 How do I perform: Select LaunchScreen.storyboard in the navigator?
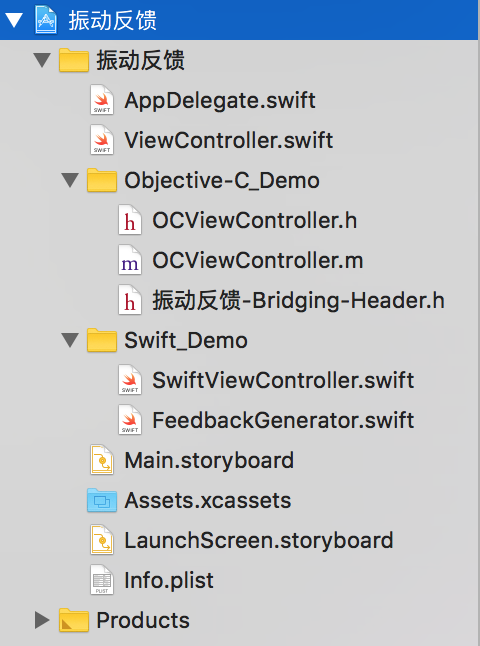point(259,540)
